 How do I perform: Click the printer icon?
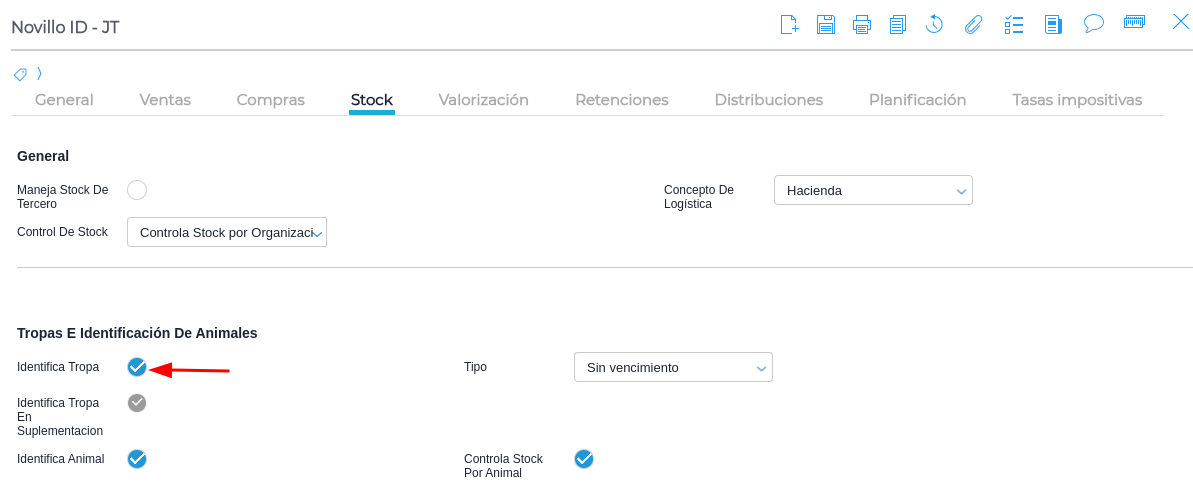click(x=861, y=24)
